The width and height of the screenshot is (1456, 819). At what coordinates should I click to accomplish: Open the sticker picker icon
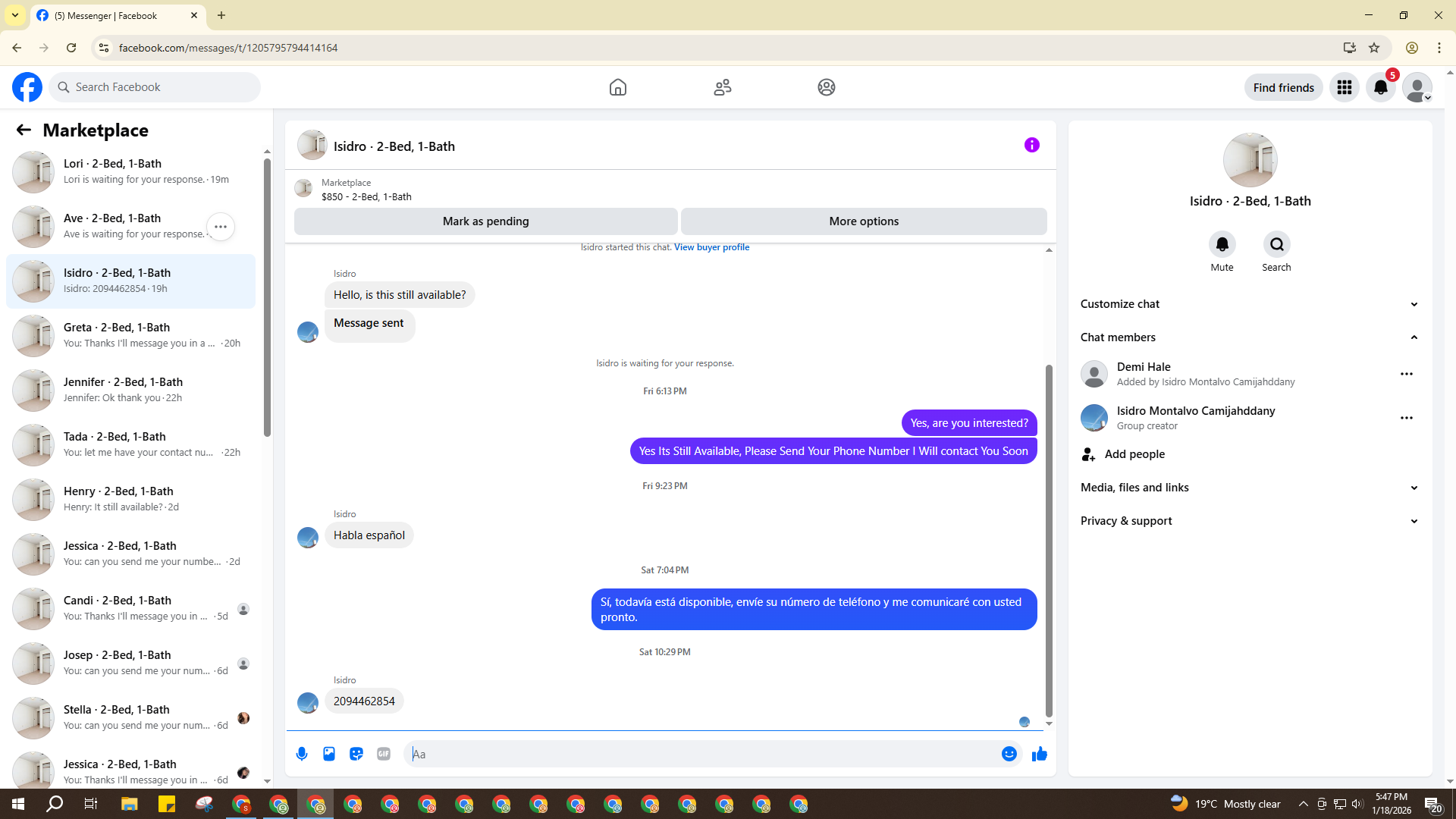356,754
